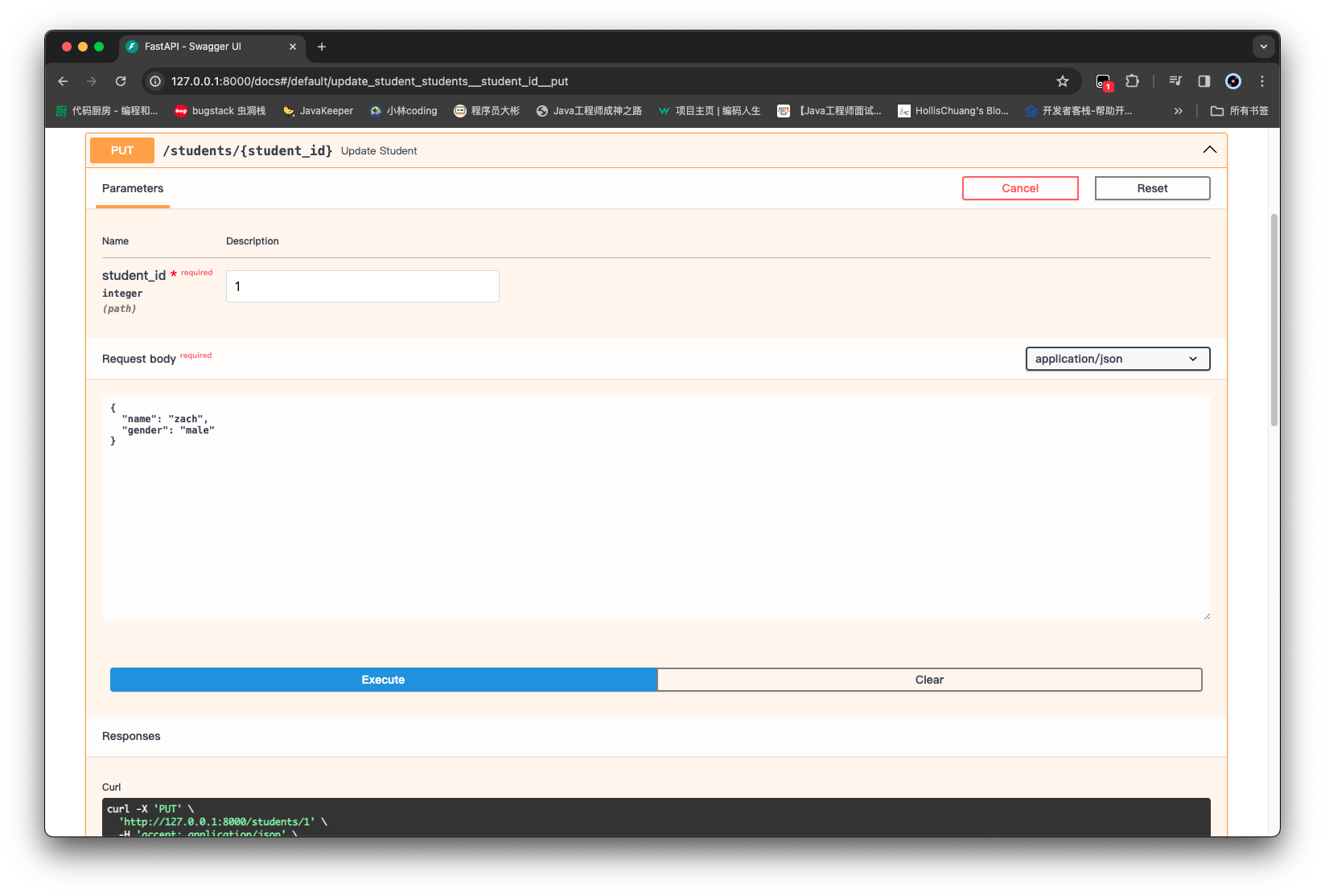Open the Java工程师成神之路 bookmark
Screen dimensions: 1325x896
tap(589, 111)
